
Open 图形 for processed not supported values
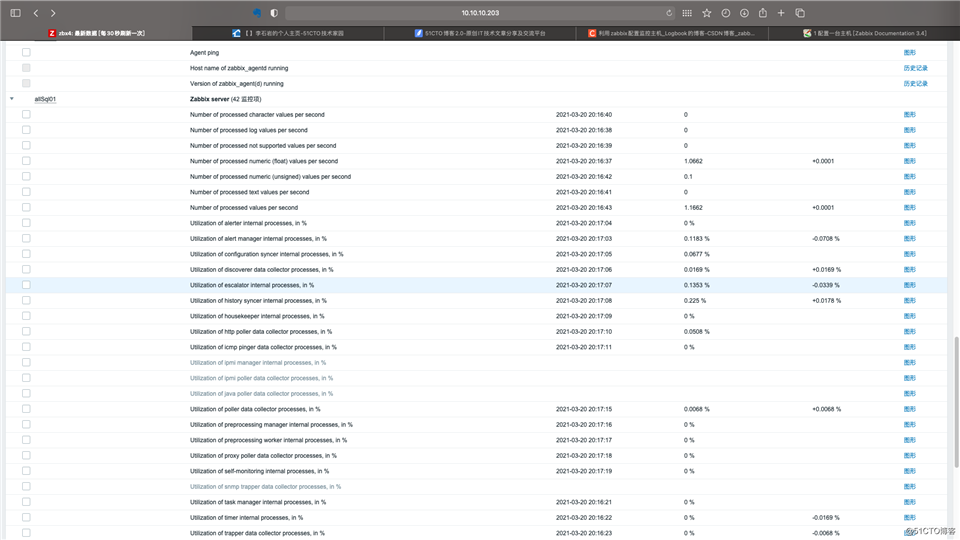pyautogui.click(x=909, y=146)
